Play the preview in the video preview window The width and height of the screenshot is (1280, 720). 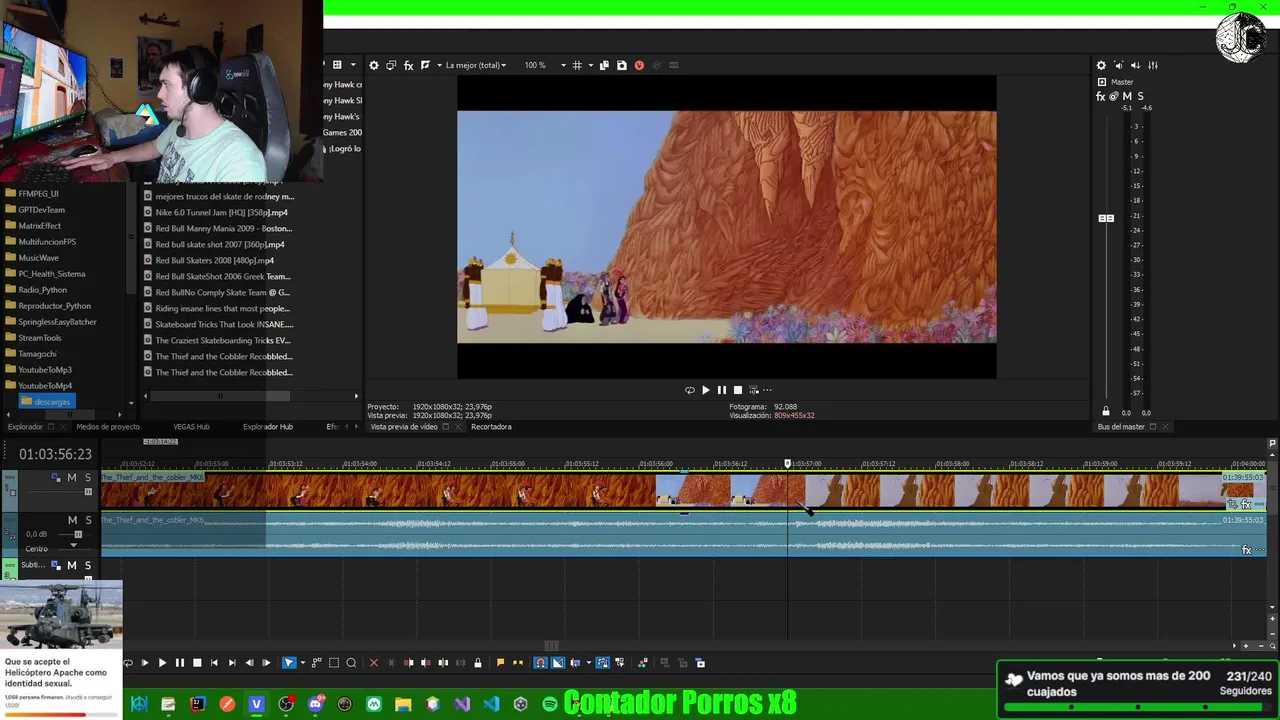705,390
